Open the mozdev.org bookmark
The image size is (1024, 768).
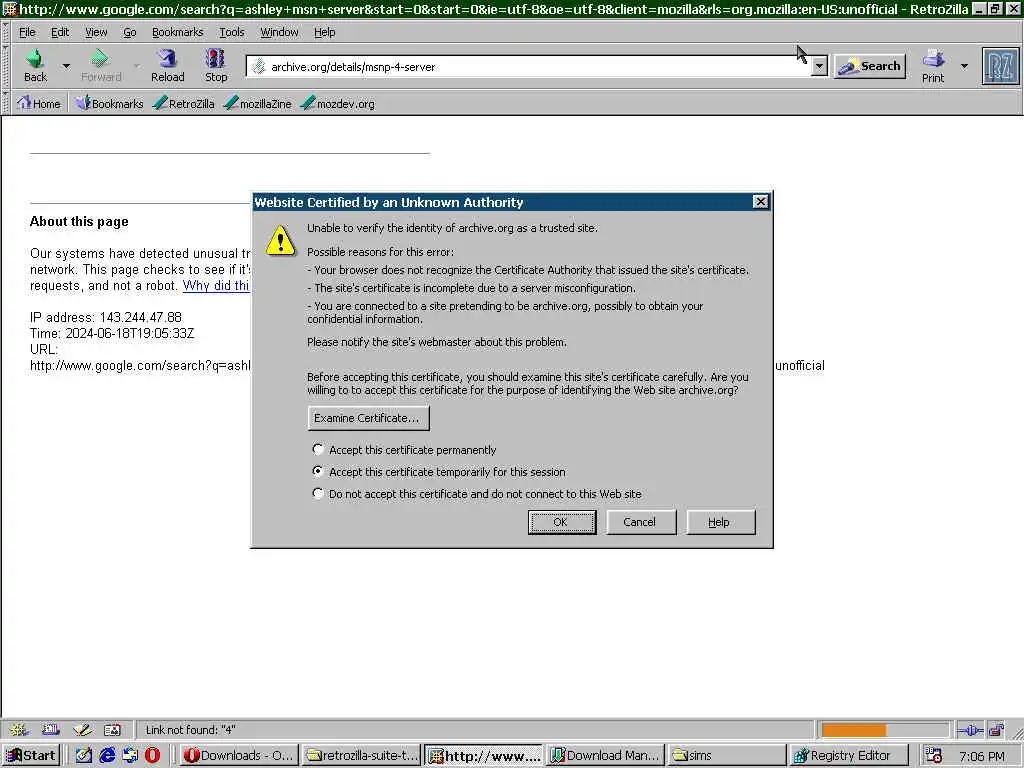pyautogui.click(x=338, y=103)
